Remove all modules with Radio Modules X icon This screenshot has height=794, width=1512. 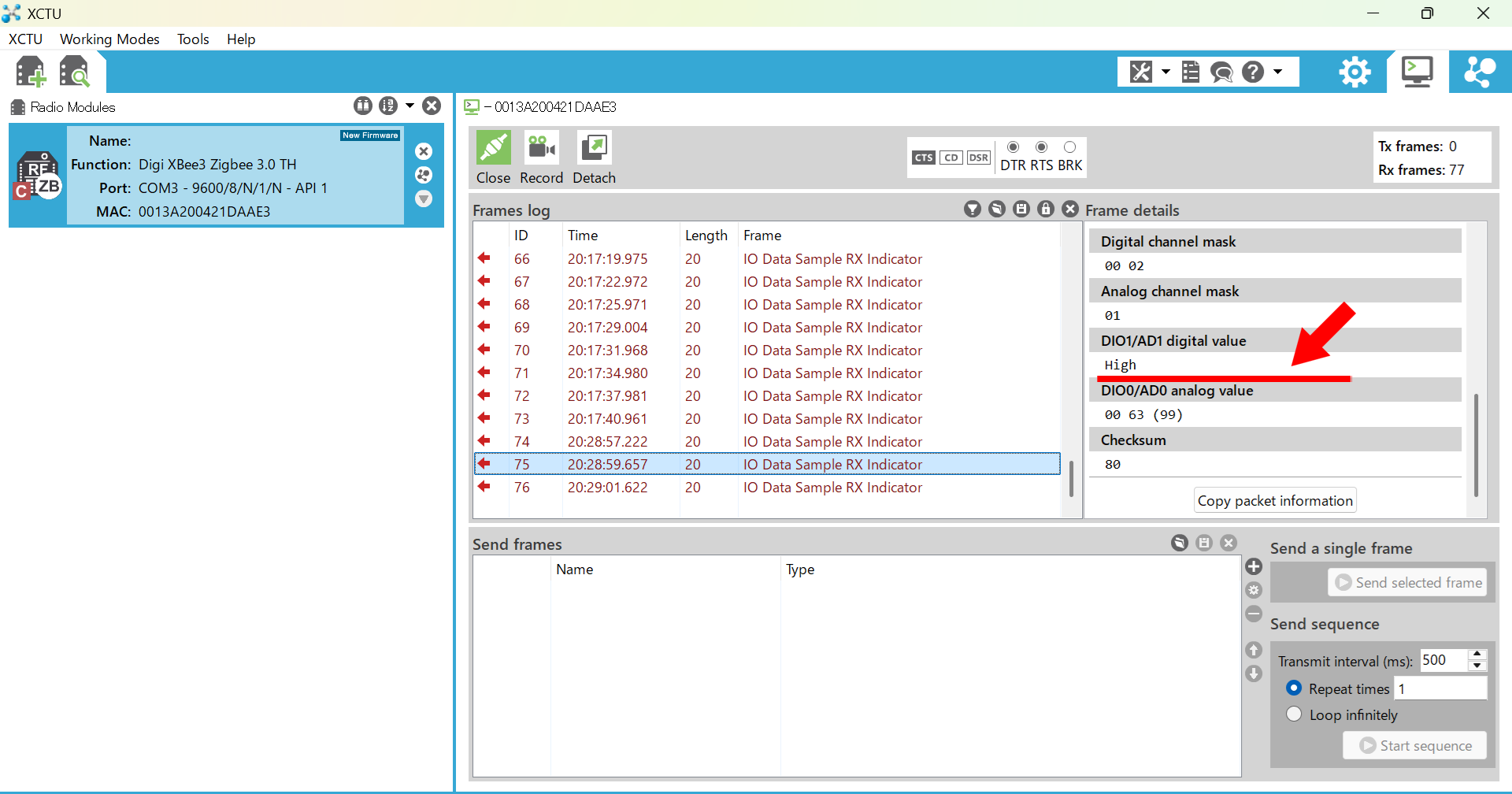click(x=432, y=106)
